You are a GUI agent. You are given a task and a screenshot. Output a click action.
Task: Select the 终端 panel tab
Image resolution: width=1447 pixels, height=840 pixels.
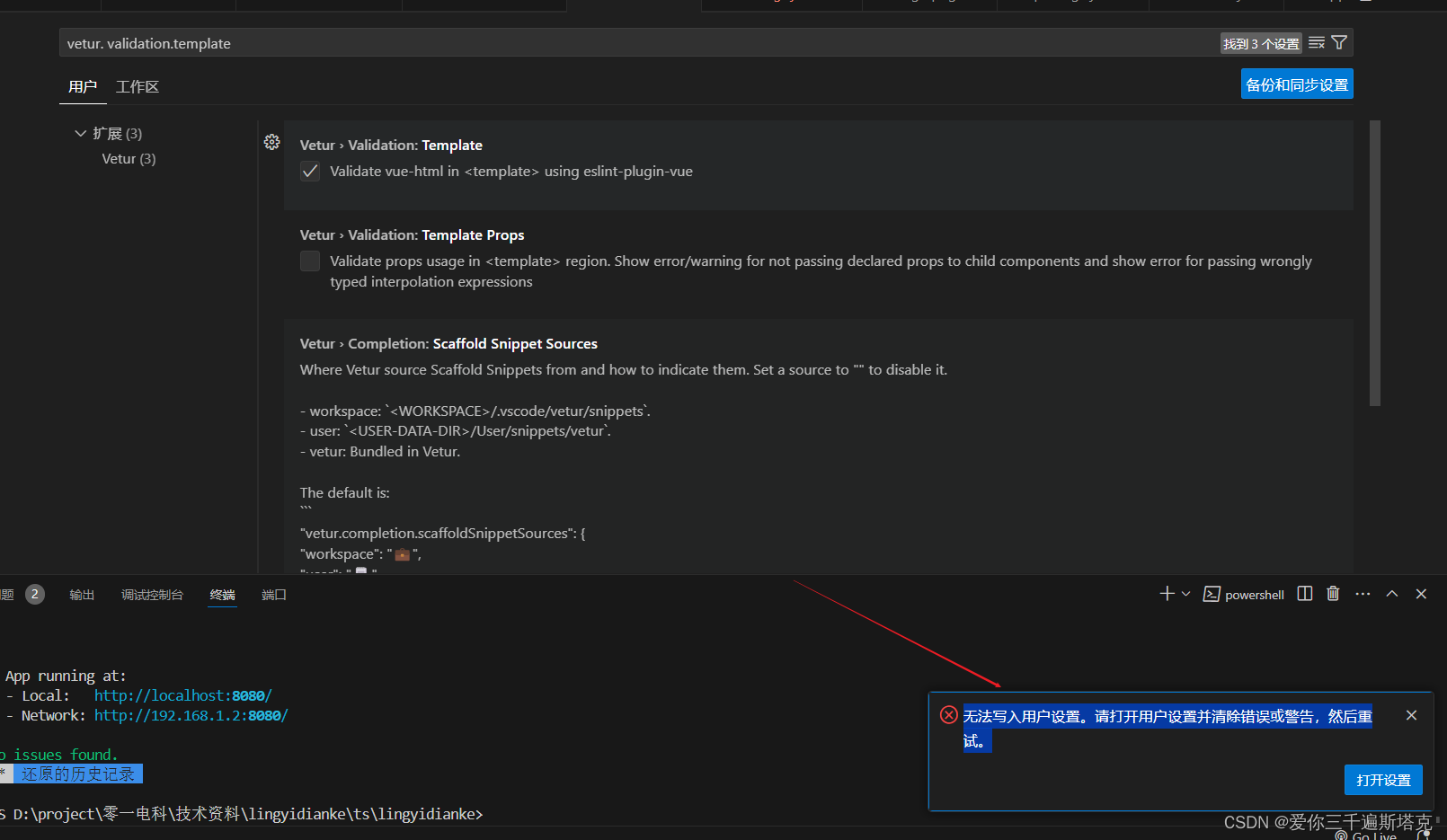tap(222, 595)
